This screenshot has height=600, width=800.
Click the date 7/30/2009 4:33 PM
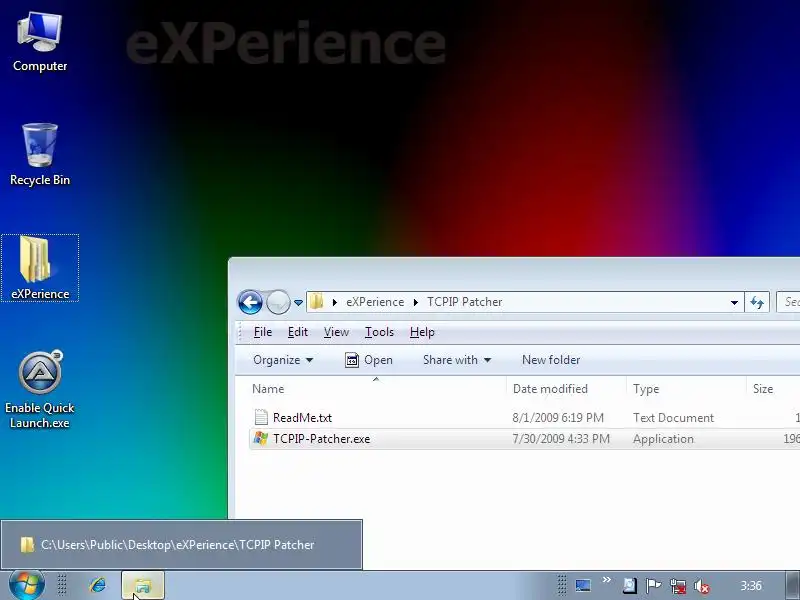click(561, 439)
